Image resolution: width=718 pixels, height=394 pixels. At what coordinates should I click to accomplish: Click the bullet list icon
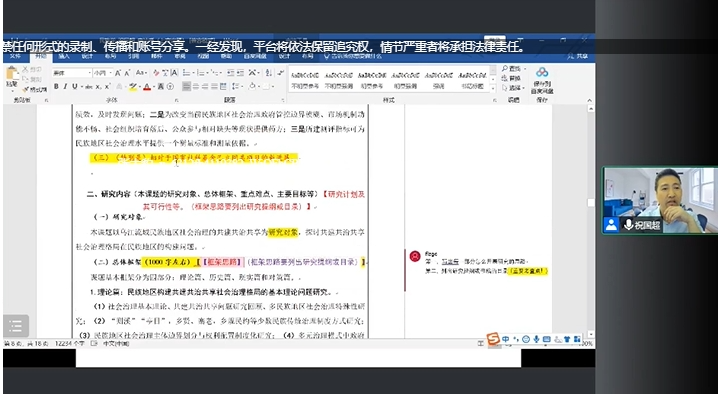pos(187,73)
